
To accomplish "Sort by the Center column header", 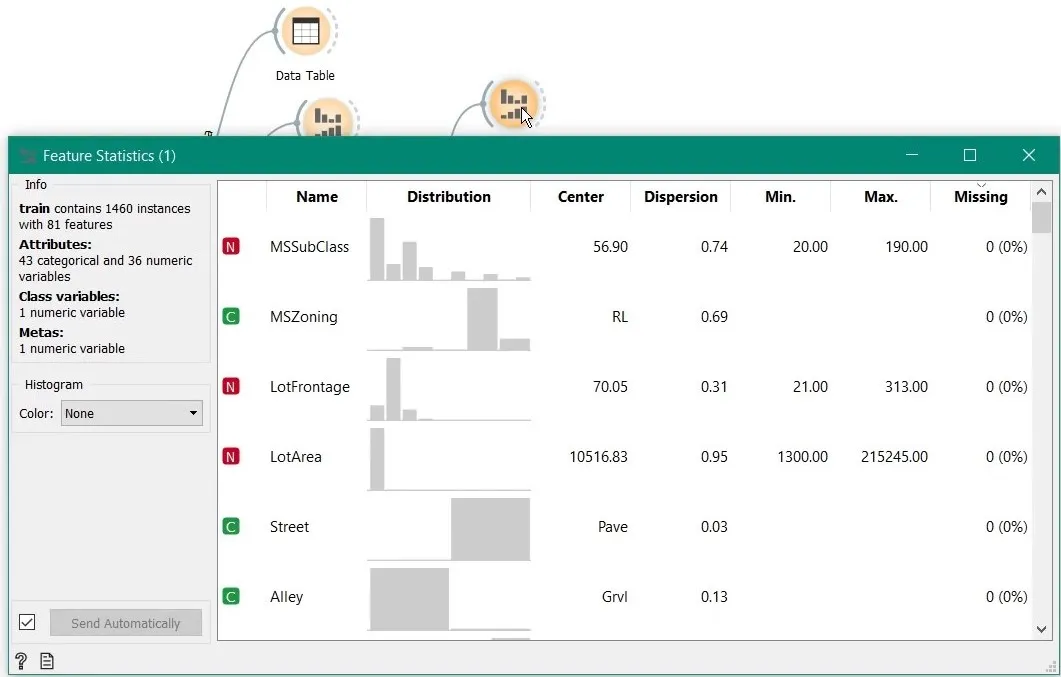I will pyautogui.click(x=581, y=197).
